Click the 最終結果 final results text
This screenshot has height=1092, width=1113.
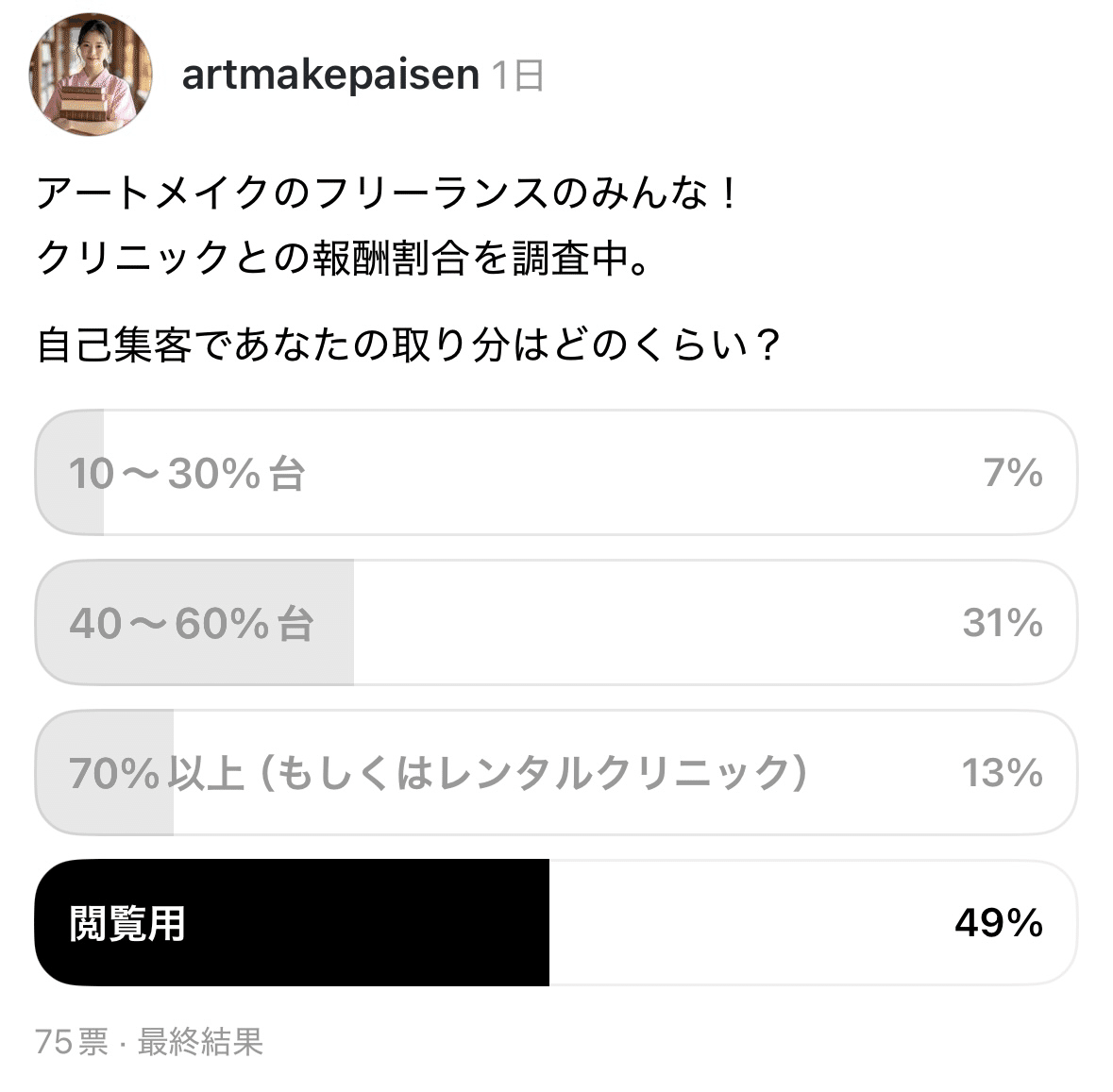click(x=200, y=1042)
